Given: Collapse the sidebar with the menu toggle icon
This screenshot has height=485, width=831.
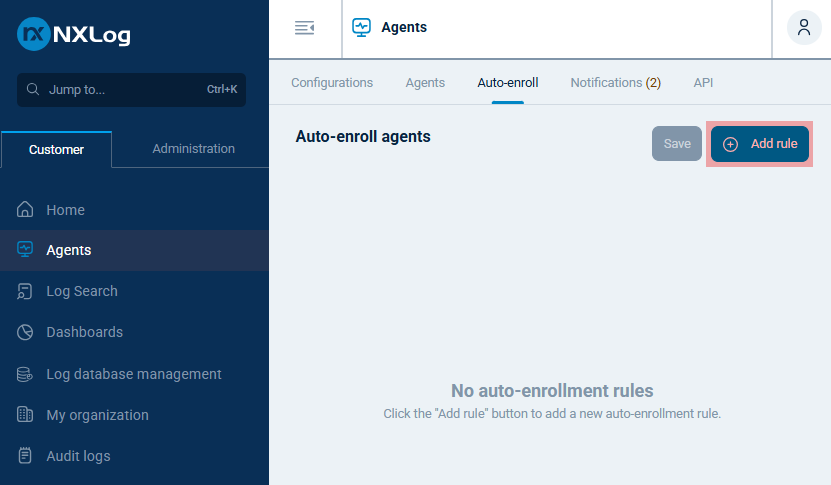Looking at the screenshot, I should coord(305,28).
